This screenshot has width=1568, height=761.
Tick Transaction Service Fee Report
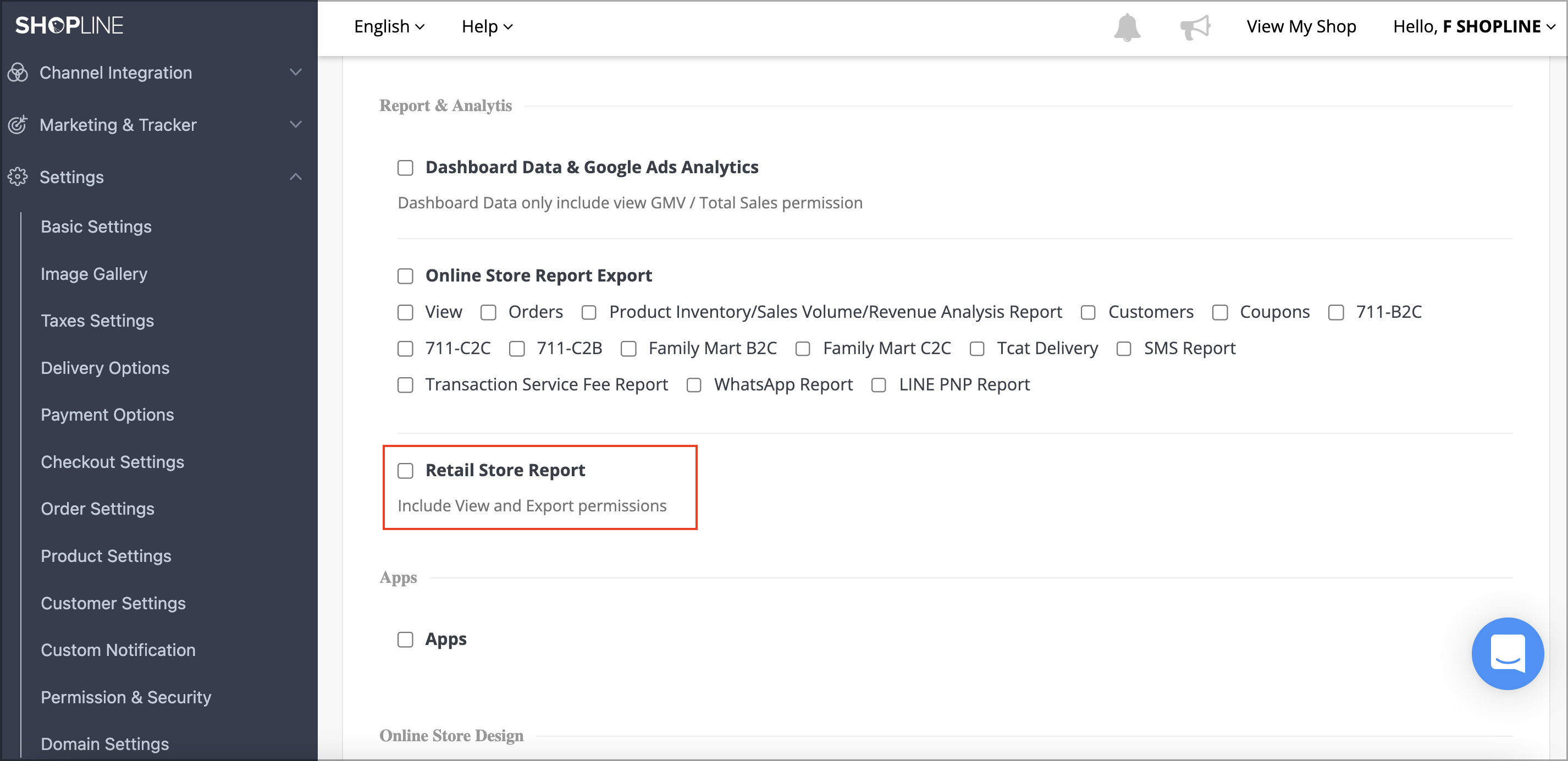click(x=405, y=385)
